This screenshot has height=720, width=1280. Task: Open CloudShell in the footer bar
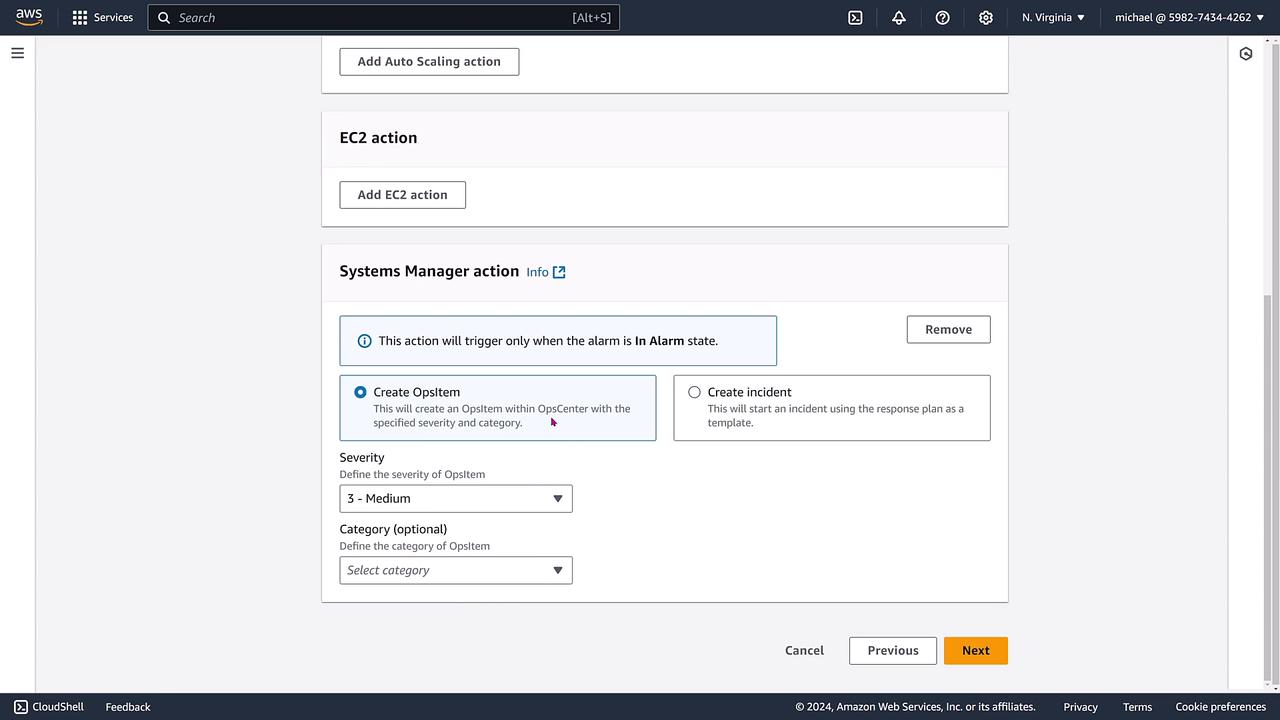pos(49,707)
